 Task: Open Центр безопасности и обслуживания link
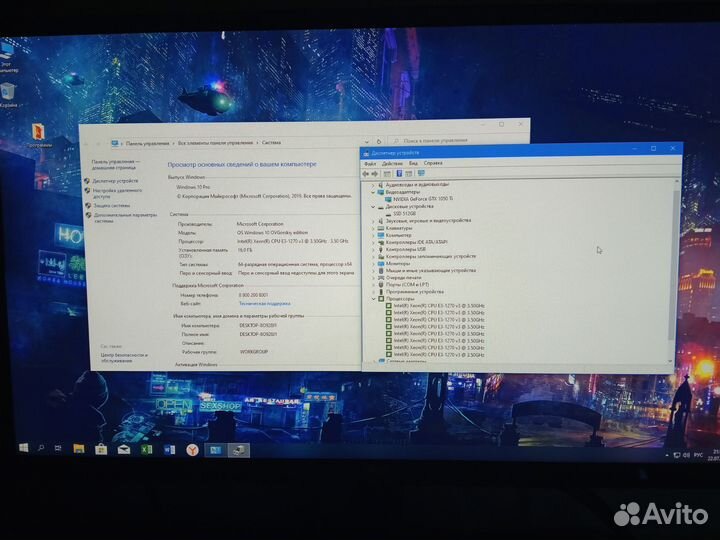[x=124, y=358]
